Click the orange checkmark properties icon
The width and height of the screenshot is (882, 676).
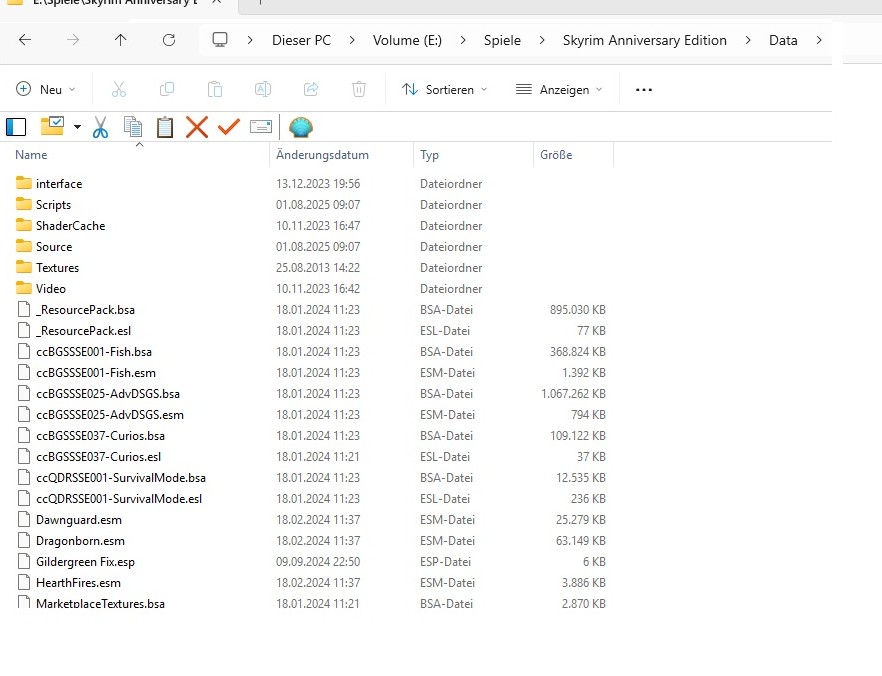[x=229, y=127]
